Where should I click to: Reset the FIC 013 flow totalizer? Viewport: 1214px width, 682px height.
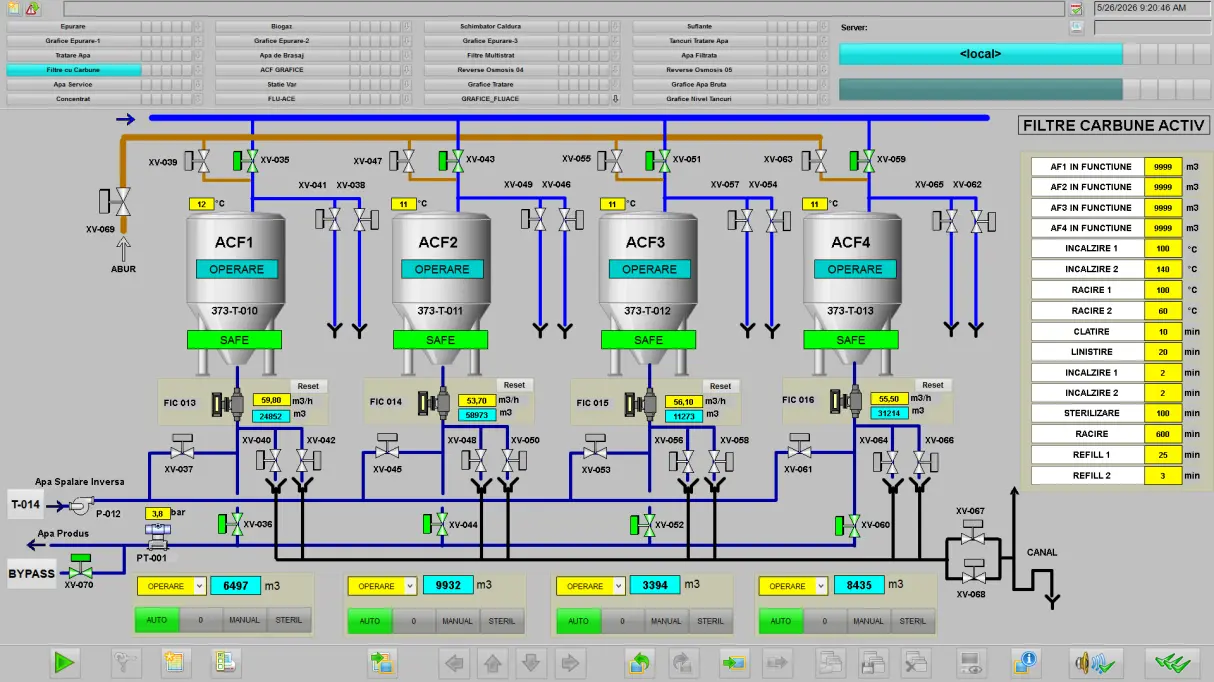point(308,386)
